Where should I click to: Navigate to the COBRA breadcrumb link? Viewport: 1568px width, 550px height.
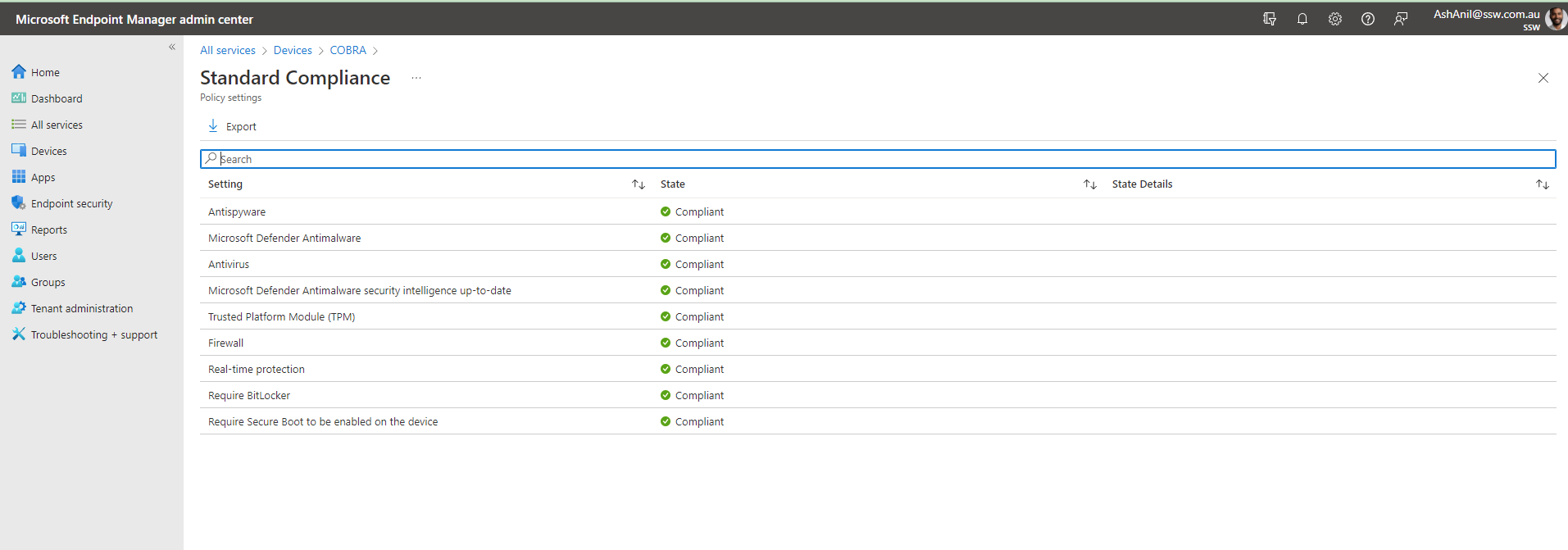[x=348, y=51]
